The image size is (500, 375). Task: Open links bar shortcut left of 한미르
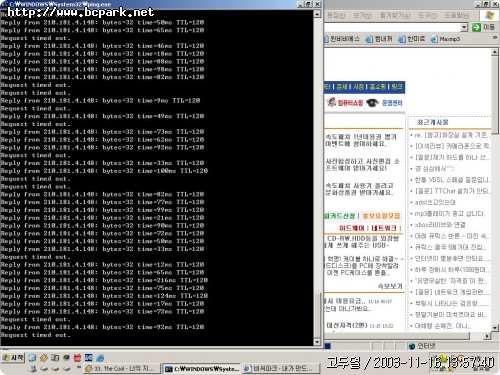[379, 39]
